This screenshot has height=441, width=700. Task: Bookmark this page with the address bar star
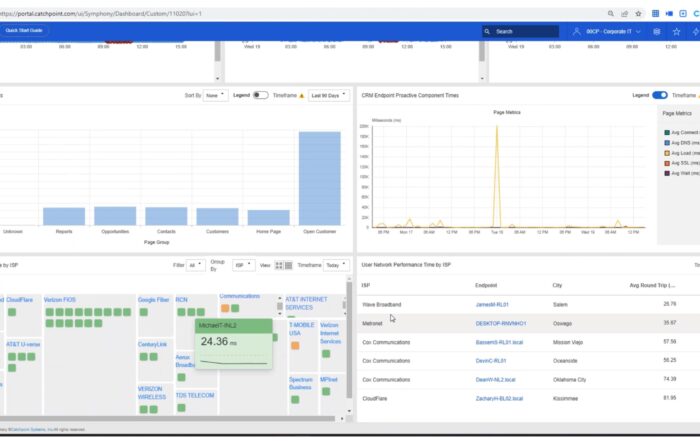coord(638,14)
